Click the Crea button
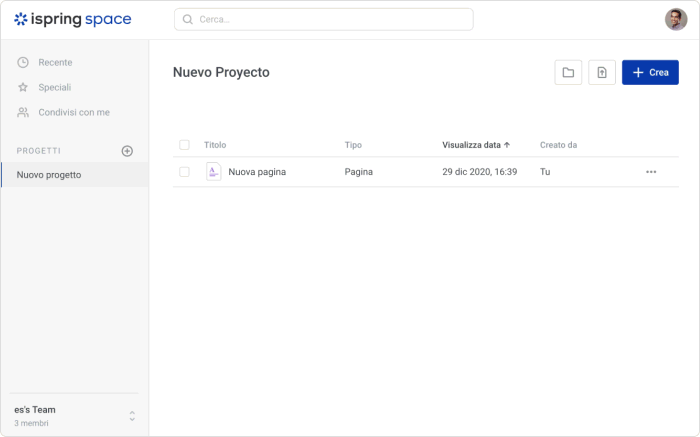 pos(650,72)
